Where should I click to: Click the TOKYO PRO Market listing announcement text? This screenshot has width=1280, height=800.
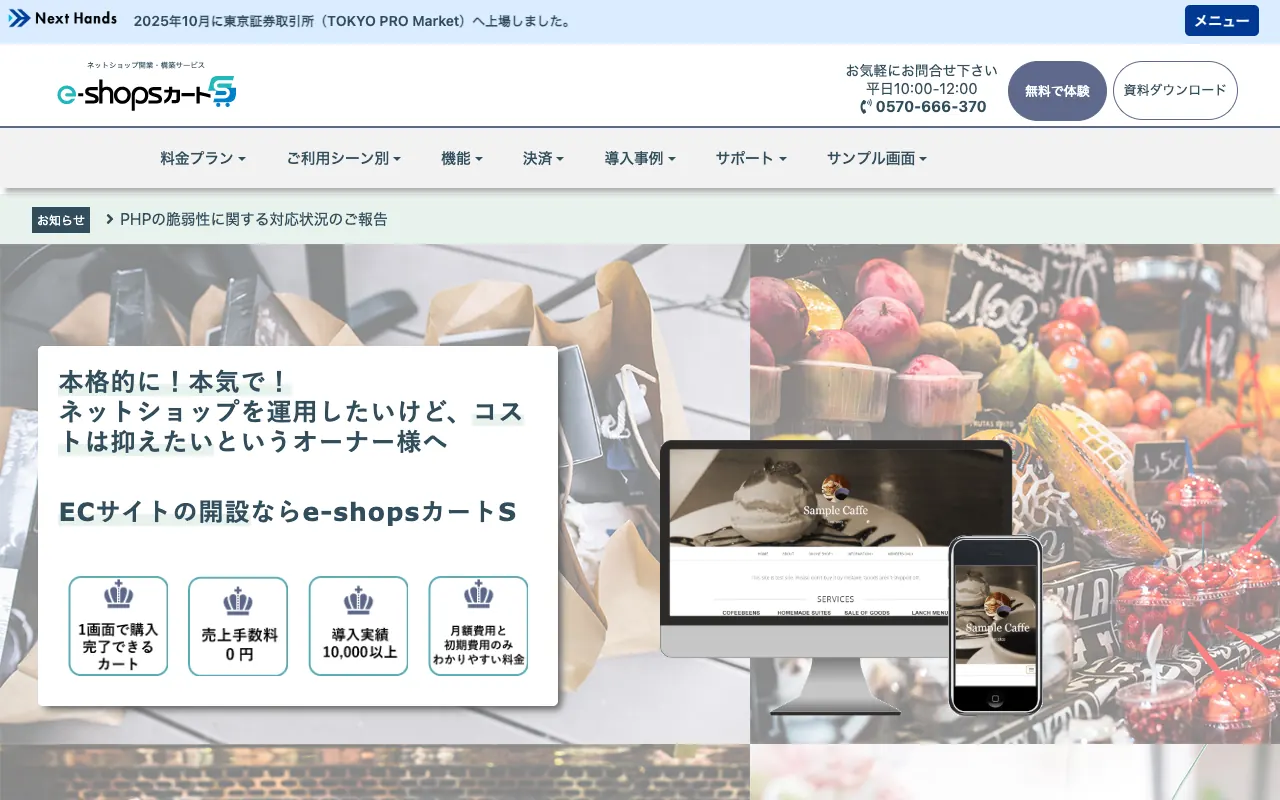(353, 21)
